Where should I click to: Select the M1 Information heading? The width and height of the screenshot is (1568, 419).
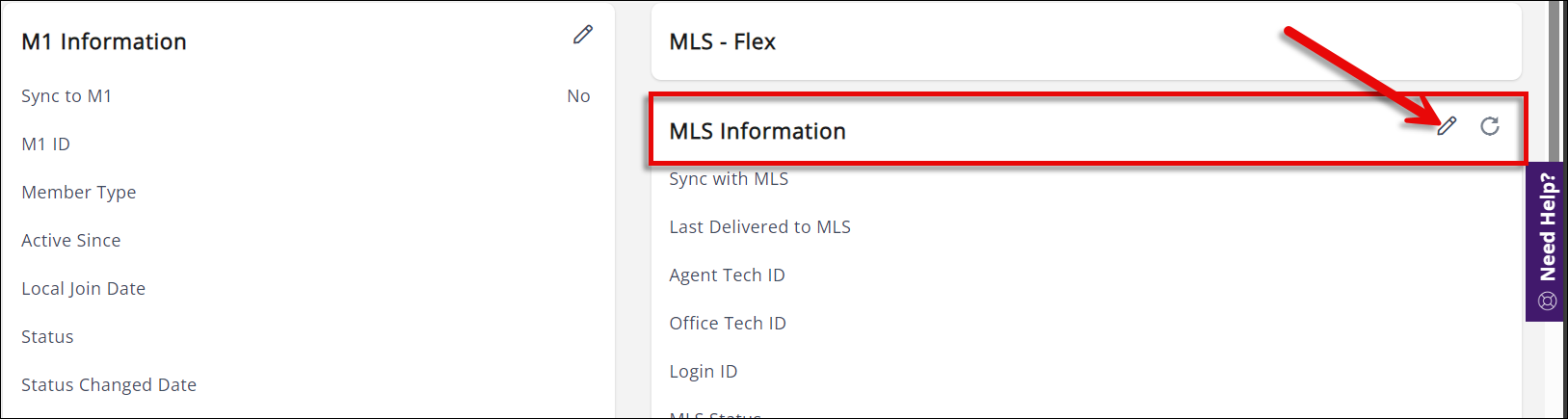(104, 42)
